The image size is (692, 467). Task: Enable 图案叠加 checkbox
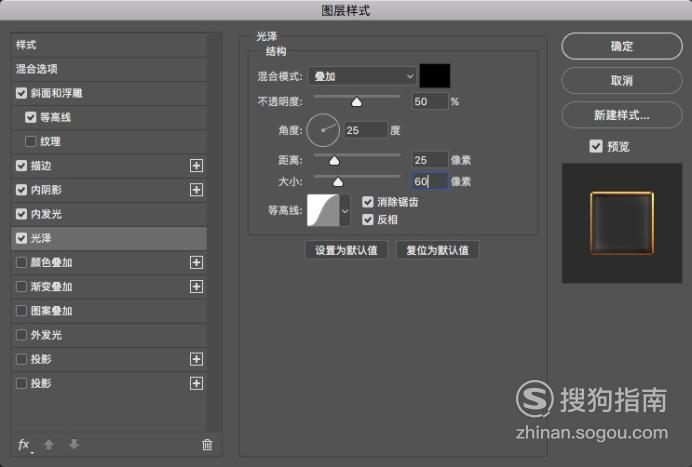(x=21, y=311)
